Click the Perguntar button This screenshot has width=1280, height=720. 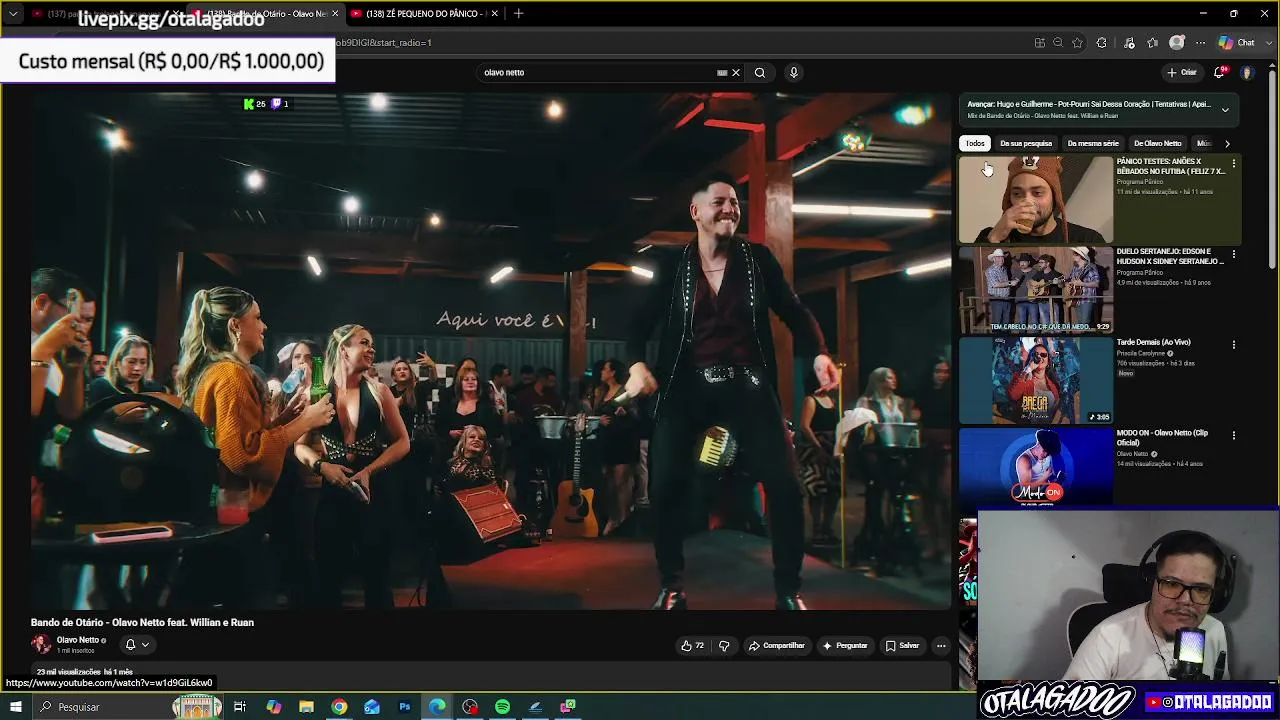[x=845, y=646]
